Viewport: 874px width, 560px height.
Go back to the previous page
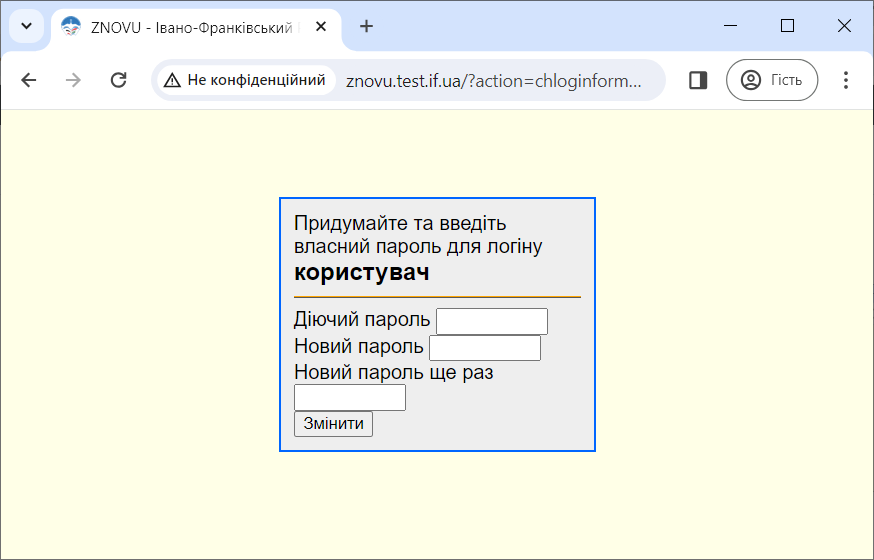[29, 80]
